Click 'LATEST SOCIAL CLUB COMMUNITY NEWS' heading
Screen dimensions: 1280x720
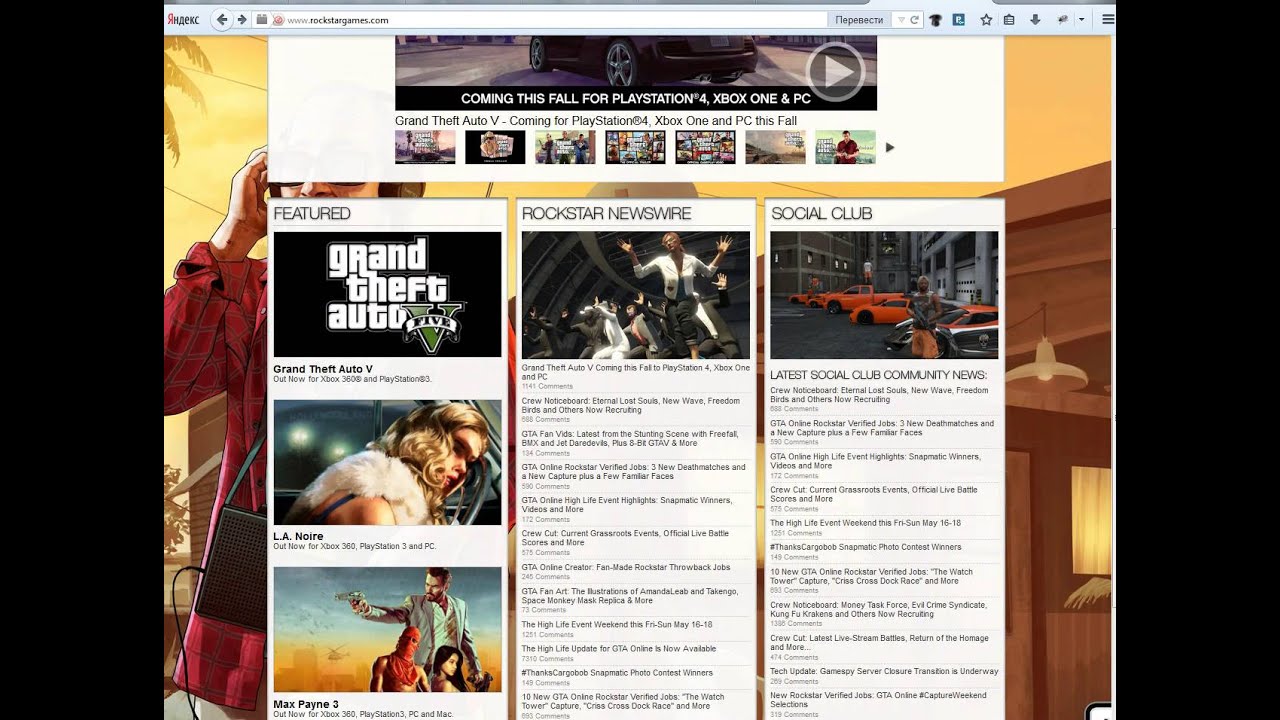[x=878, y=375]
